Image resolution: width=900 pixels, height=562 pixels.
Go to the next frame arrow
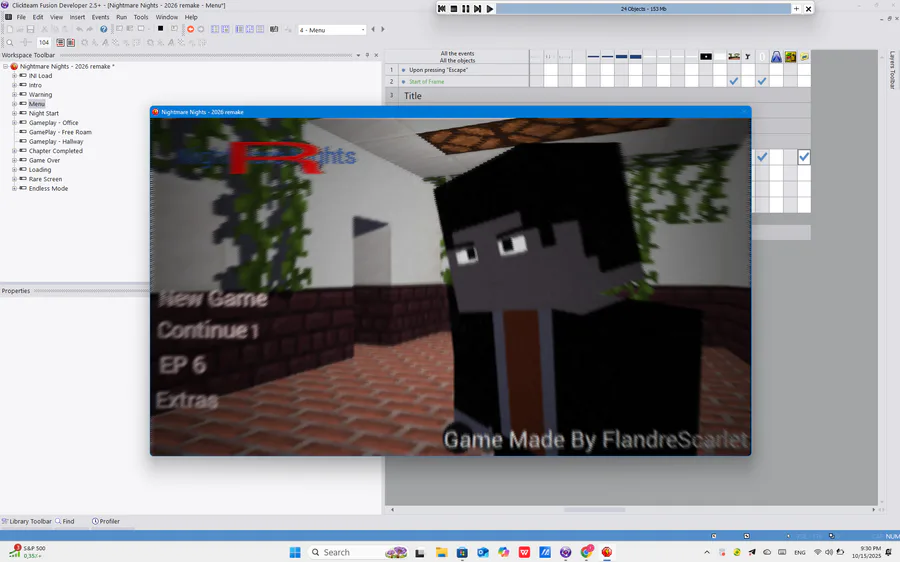click(383, 29)
